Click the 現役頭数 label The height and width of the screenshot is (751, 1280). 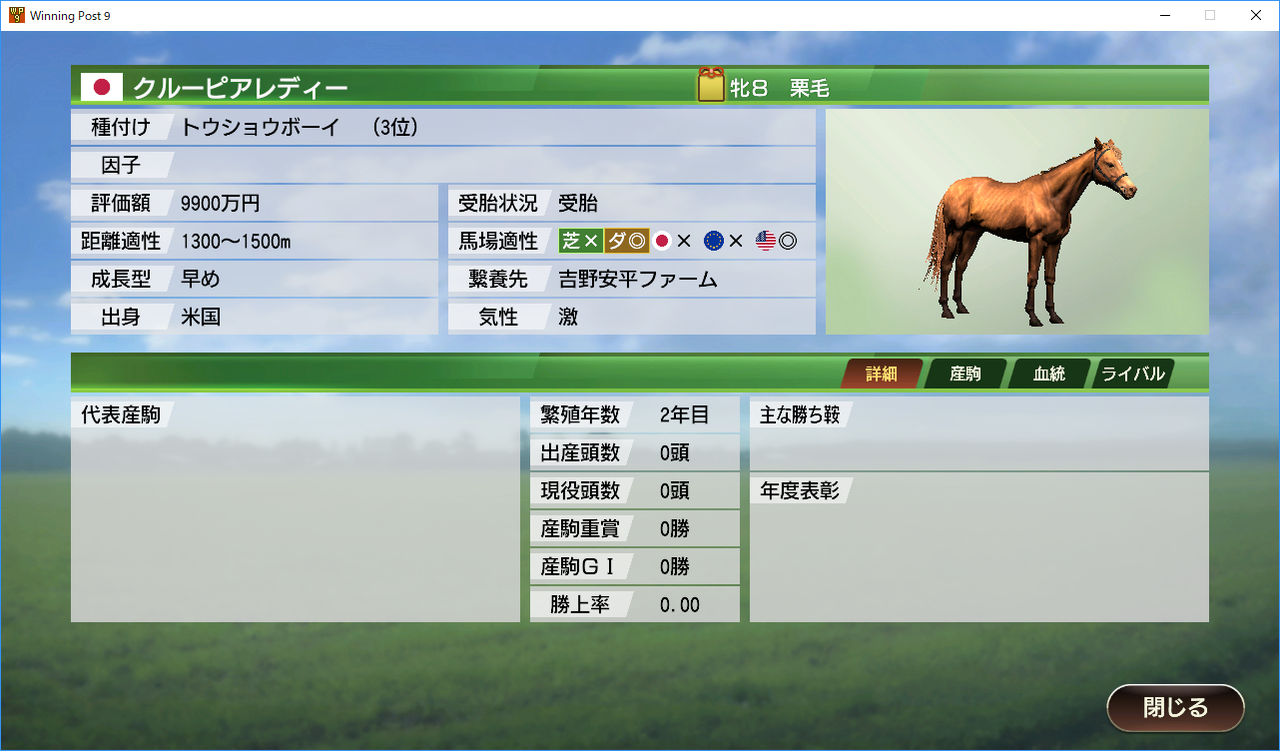[x=580, y=491]
